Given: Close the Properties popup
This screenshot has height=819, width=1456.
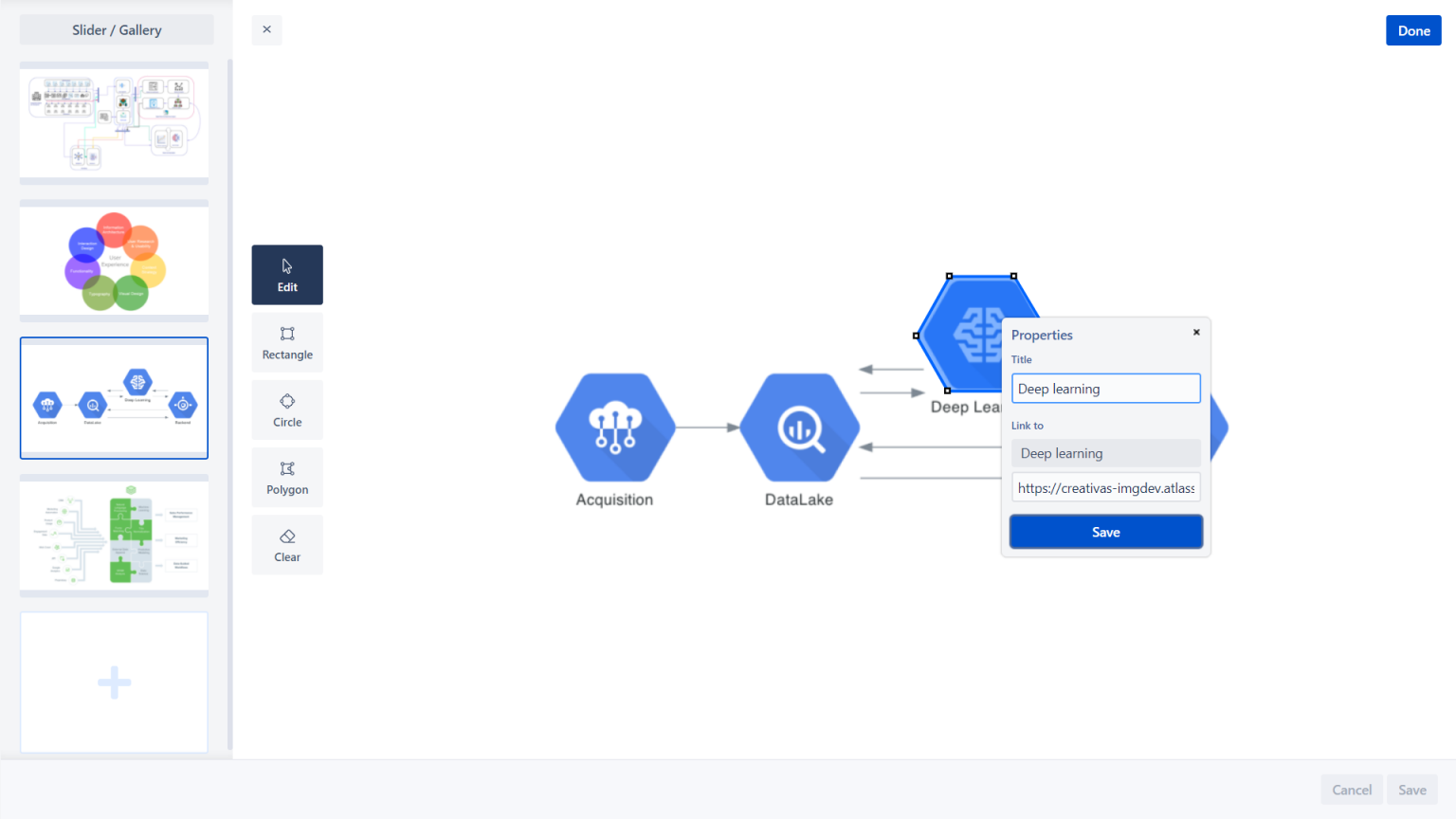Looking at the screenshot, I should (1195, 332).
